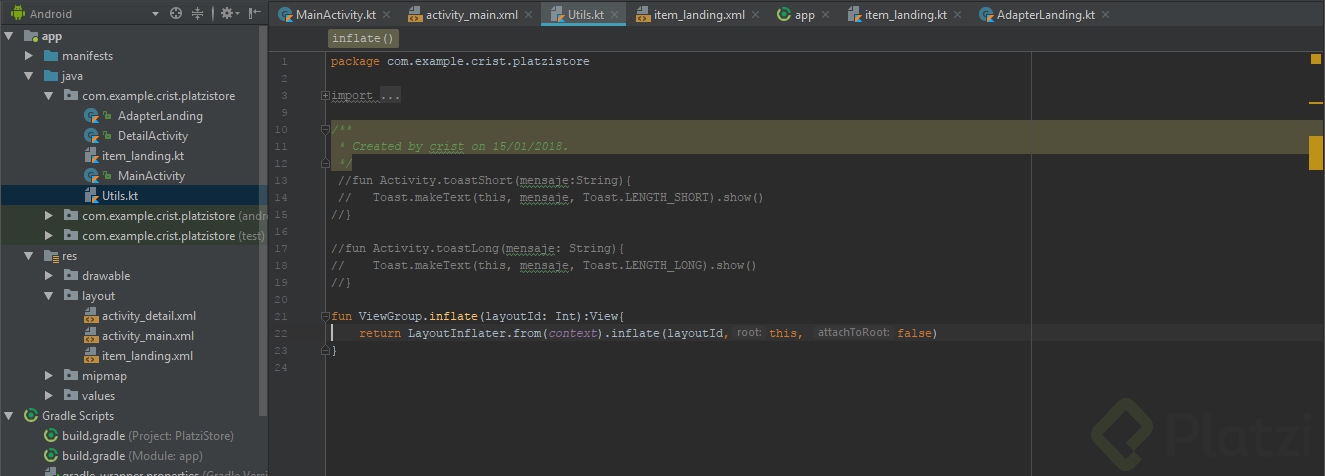Click the word 'package' on line 1
The image size is (1325, 476).
click(x=355, y=61)
